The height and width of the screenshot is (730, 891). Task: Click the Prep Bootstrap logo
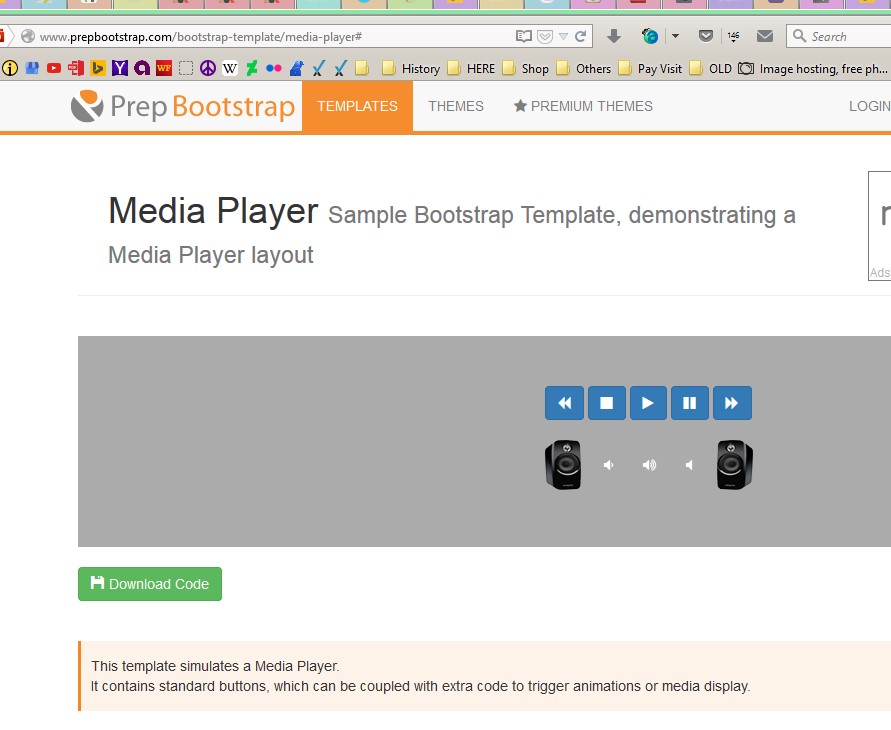tap(183, 106)
